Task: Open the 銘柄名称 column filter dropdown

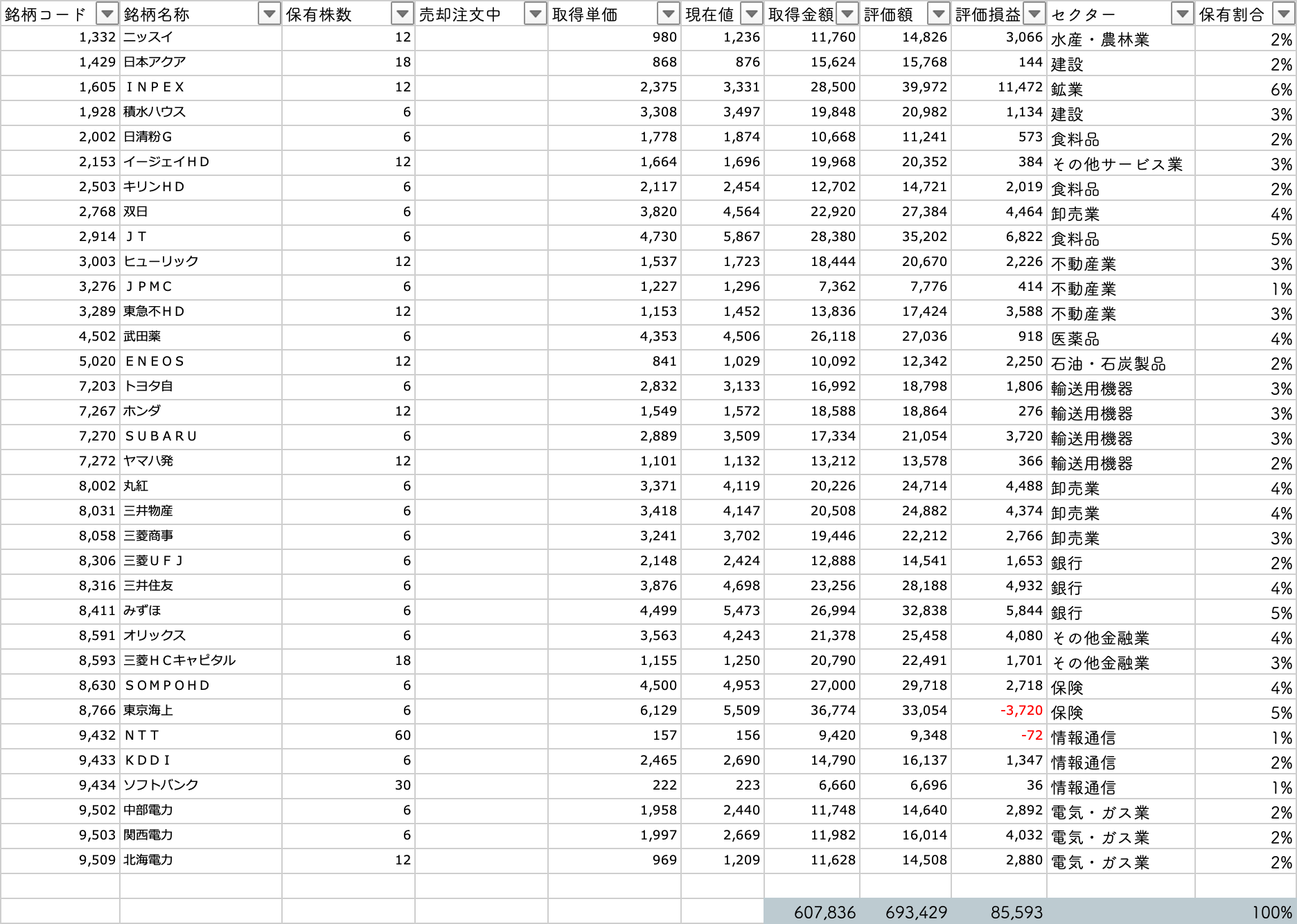Action: point(269,14)
